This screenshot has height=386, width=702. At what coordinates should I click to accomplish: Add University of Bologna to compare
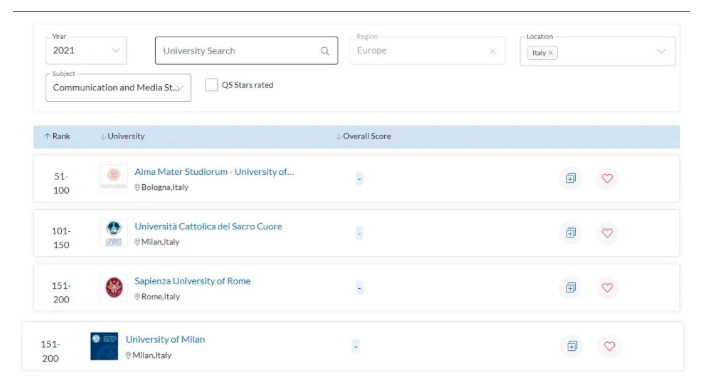coord(571,178)
